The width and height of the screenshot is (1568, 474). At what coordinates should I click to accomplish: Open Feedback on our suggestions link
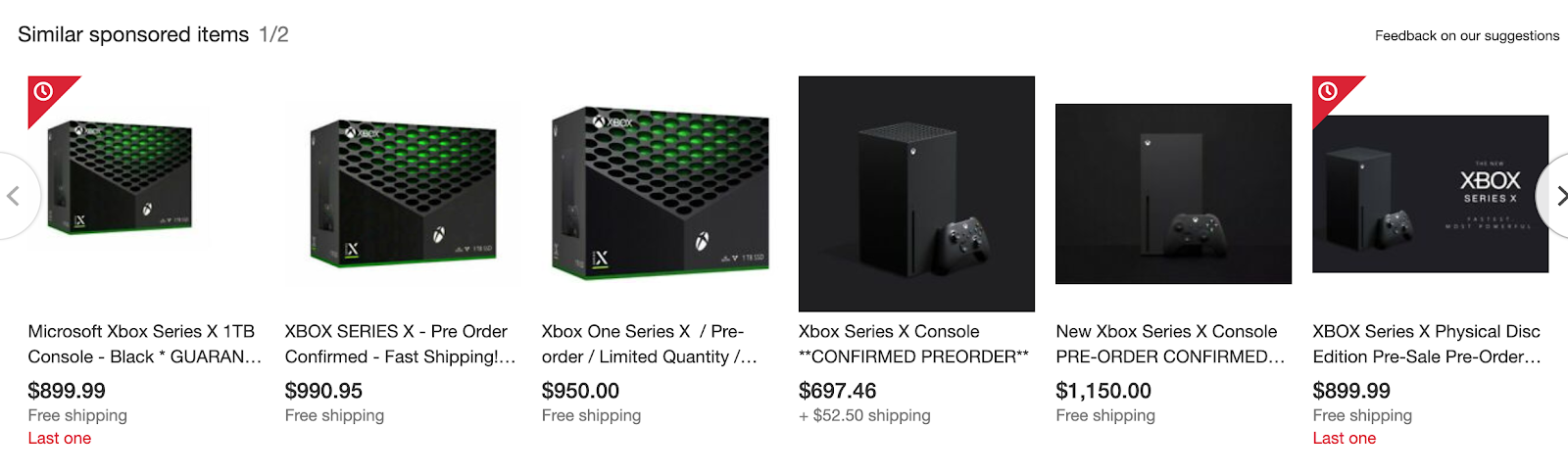[1466, 35]
